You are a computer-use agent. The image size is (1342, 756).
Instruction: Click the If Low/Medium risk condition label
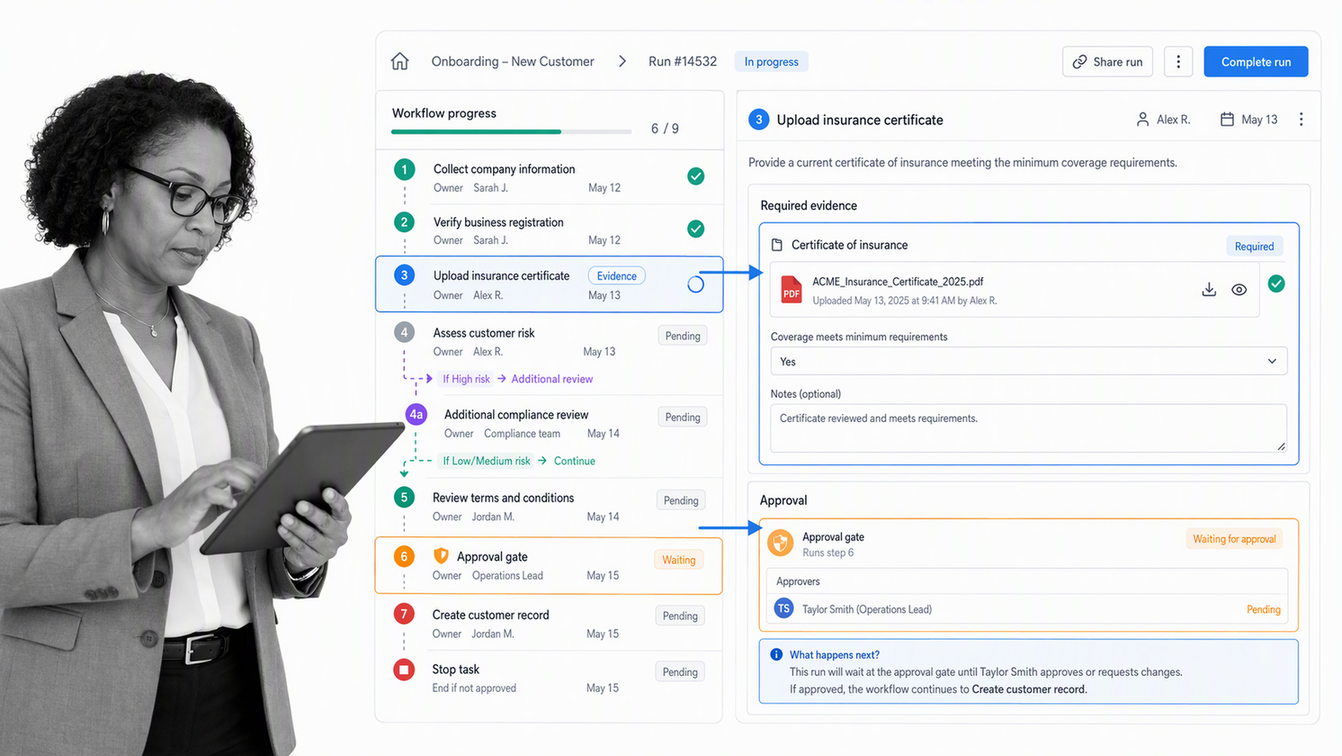click(x=487, y=461)
